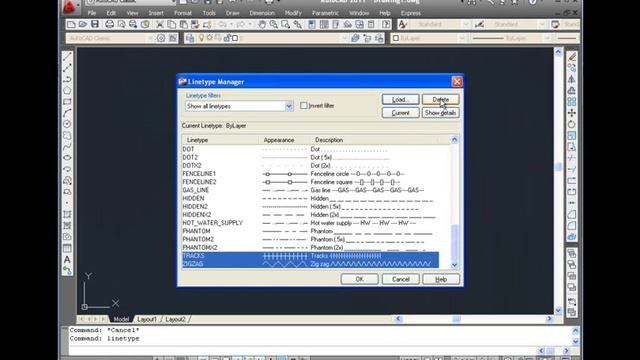Click the Match Properties brush icon

coord(195,24)
